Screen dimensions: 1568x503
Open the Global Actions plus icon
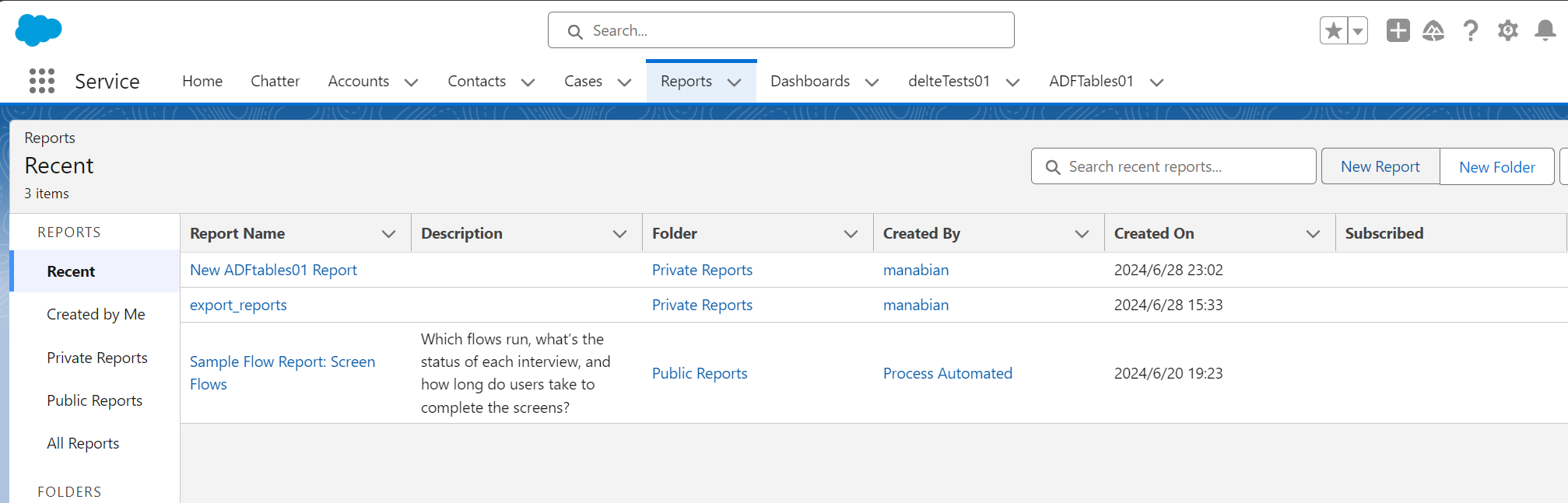[x=1398, y=30]
